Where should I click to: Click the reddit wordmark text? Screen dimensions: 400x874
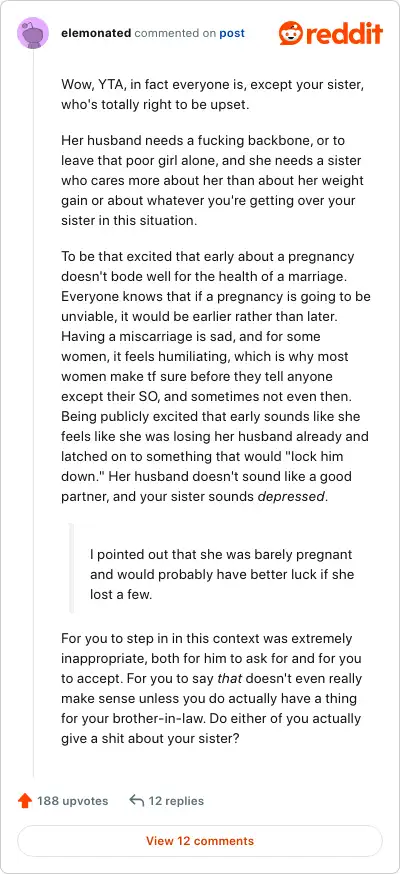pyautogui.click(x=344, y=33)
